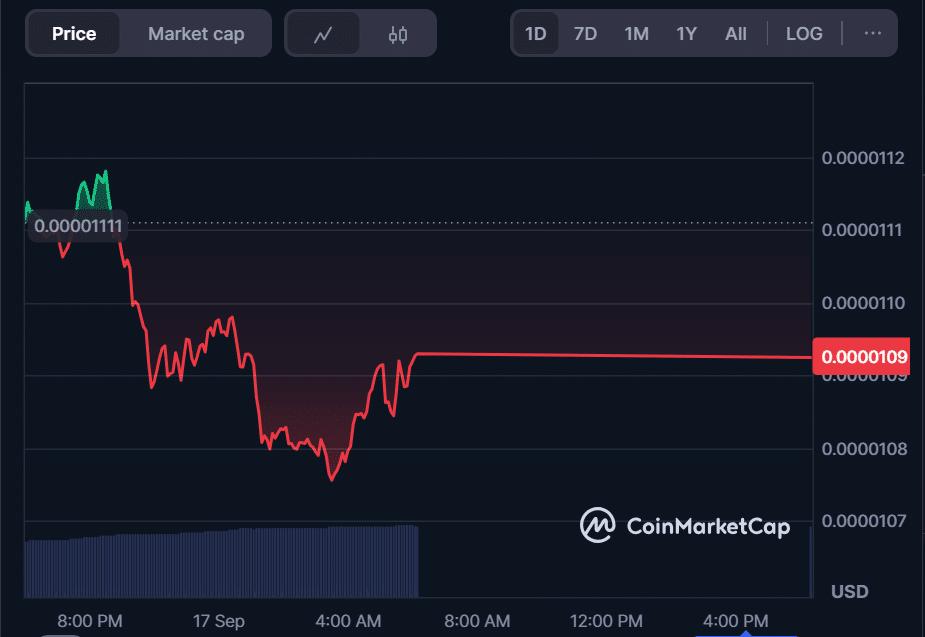Set the chart range to 1D

click(536, 34)
